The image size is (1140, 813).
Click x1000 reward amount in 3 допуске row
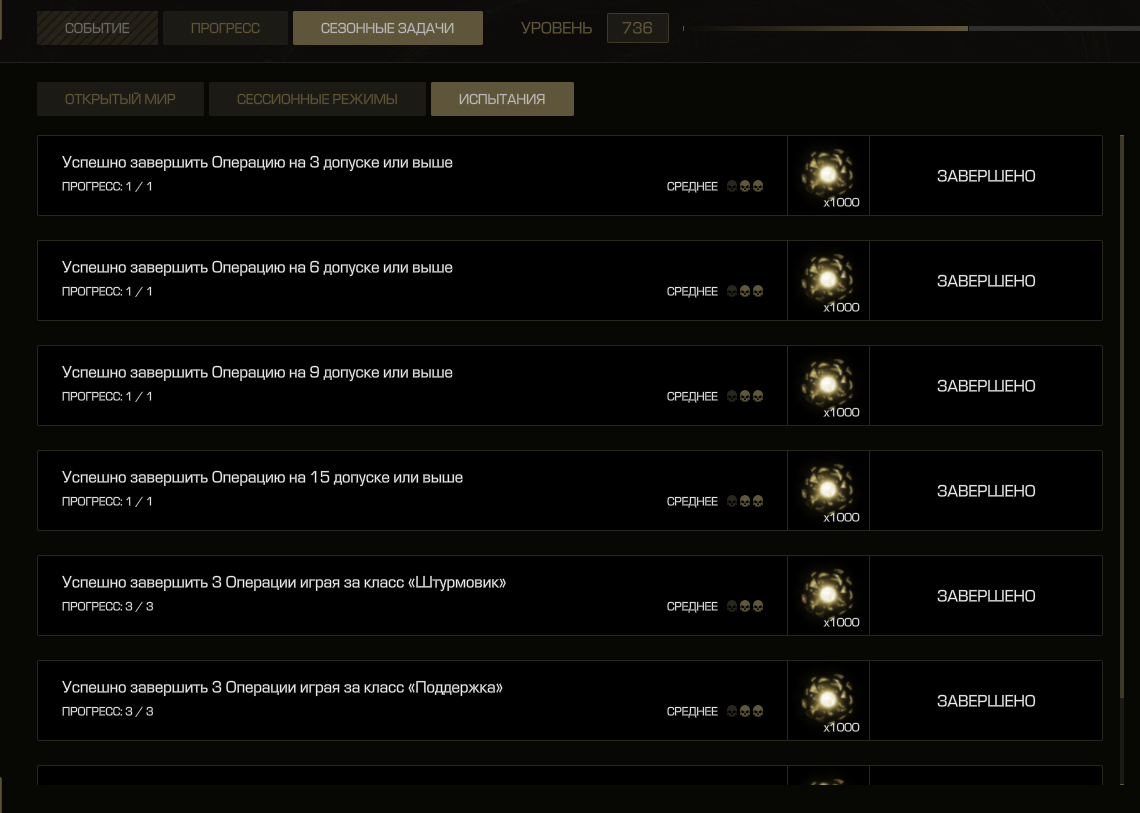[841, 202]
